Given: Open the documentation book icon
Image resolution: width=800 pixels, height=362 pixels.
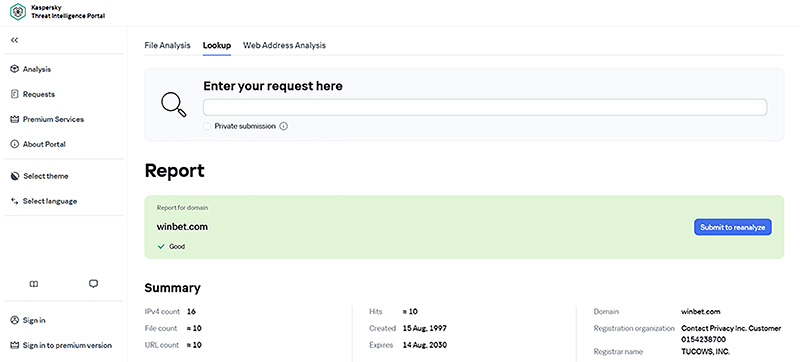Looking at the screenshot, I should [34, 284].
